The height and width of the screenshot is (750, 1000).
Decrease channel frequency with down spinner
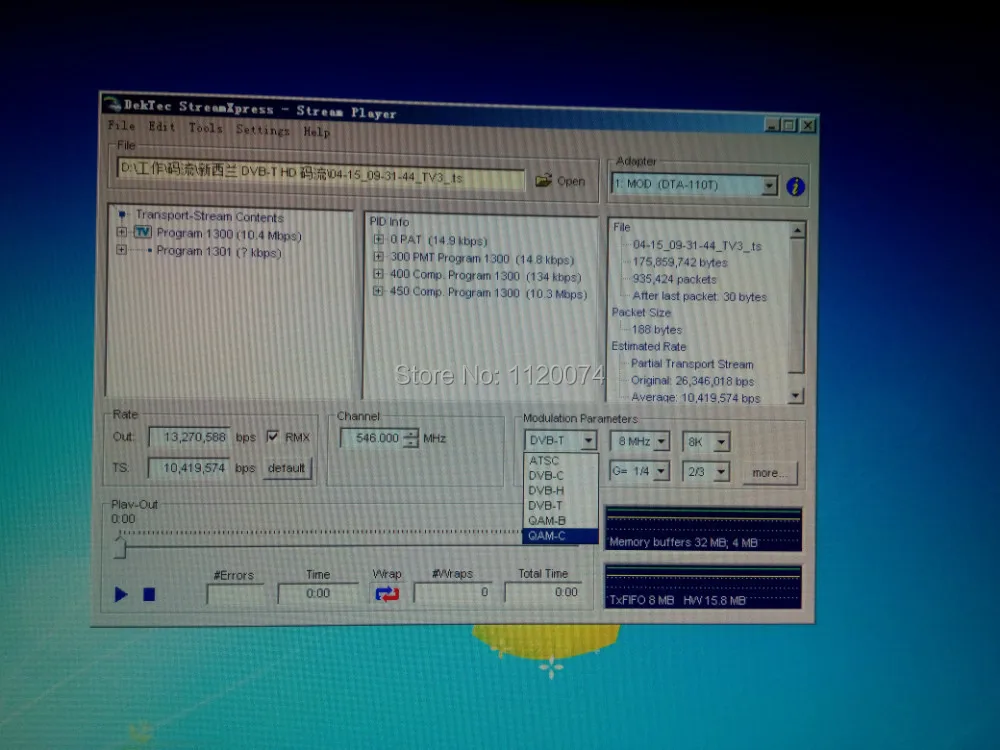[412, 443]
